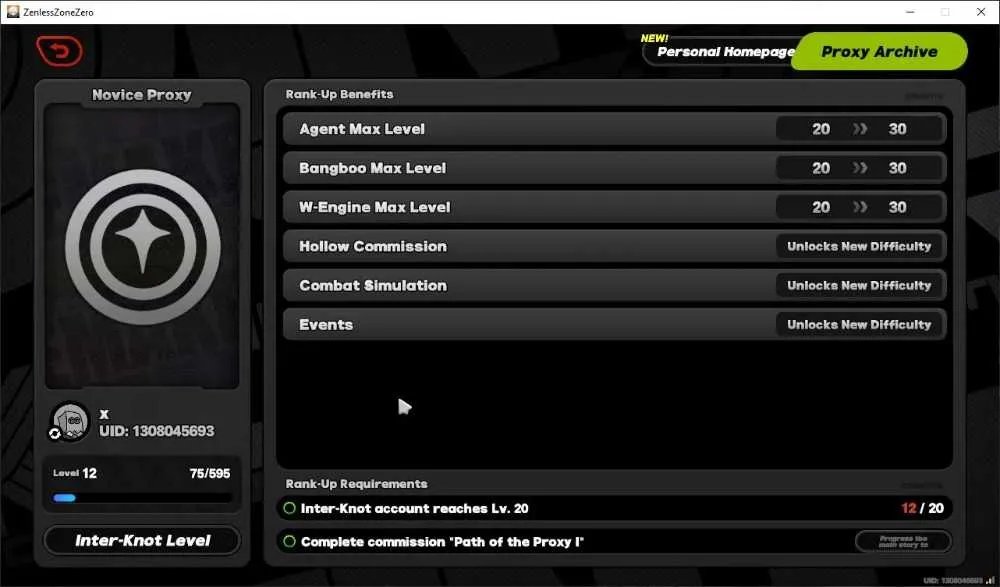1000x587 pixels.
Task: Click the W-Engine Max Level double-arrow icon
Action: click(x=860, y=207)
